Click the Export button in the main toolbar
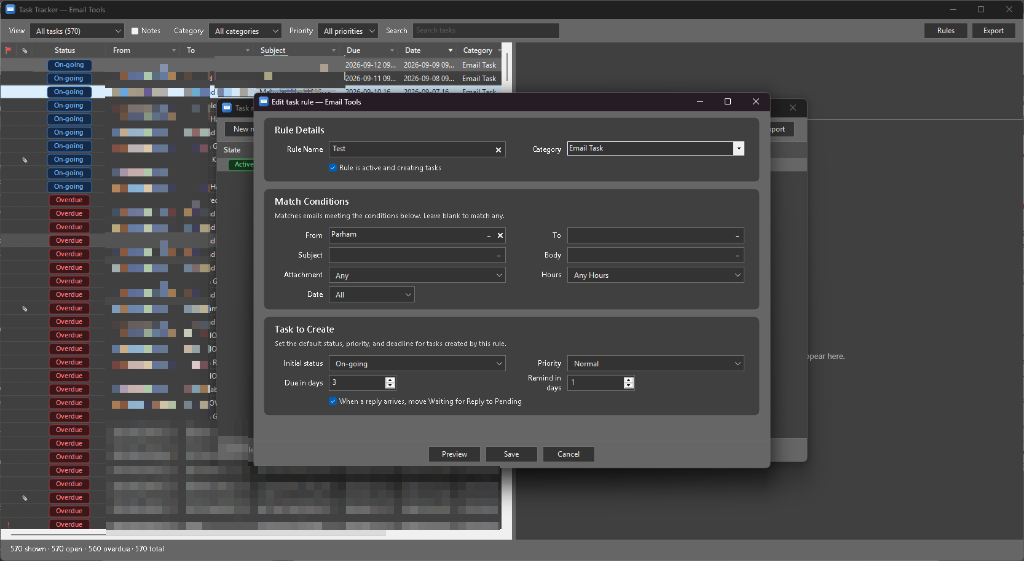The image size is (1024, 561). [993, 31]
